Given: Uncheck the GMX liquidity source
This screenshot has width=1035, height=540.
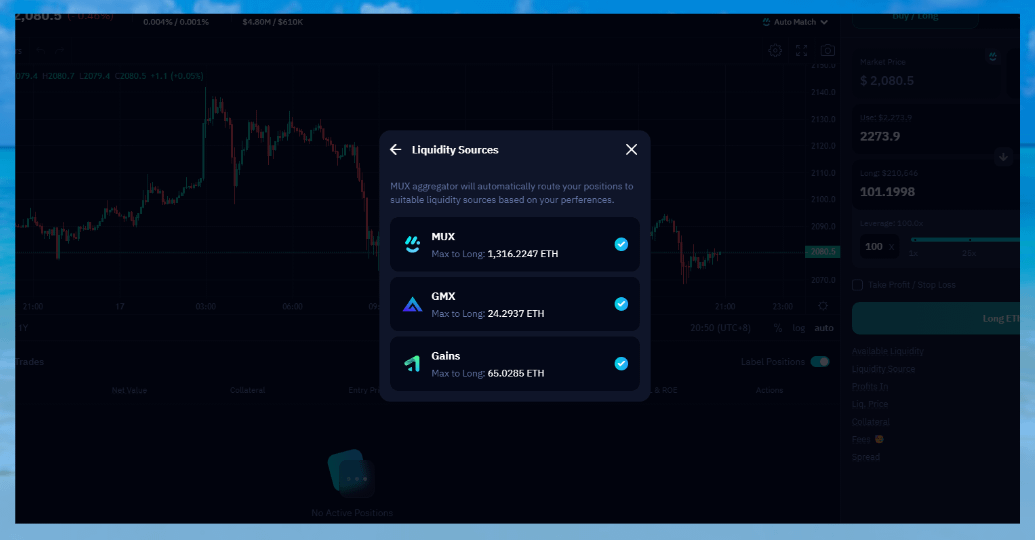Looking at the screenshot, I should (621, 304).
